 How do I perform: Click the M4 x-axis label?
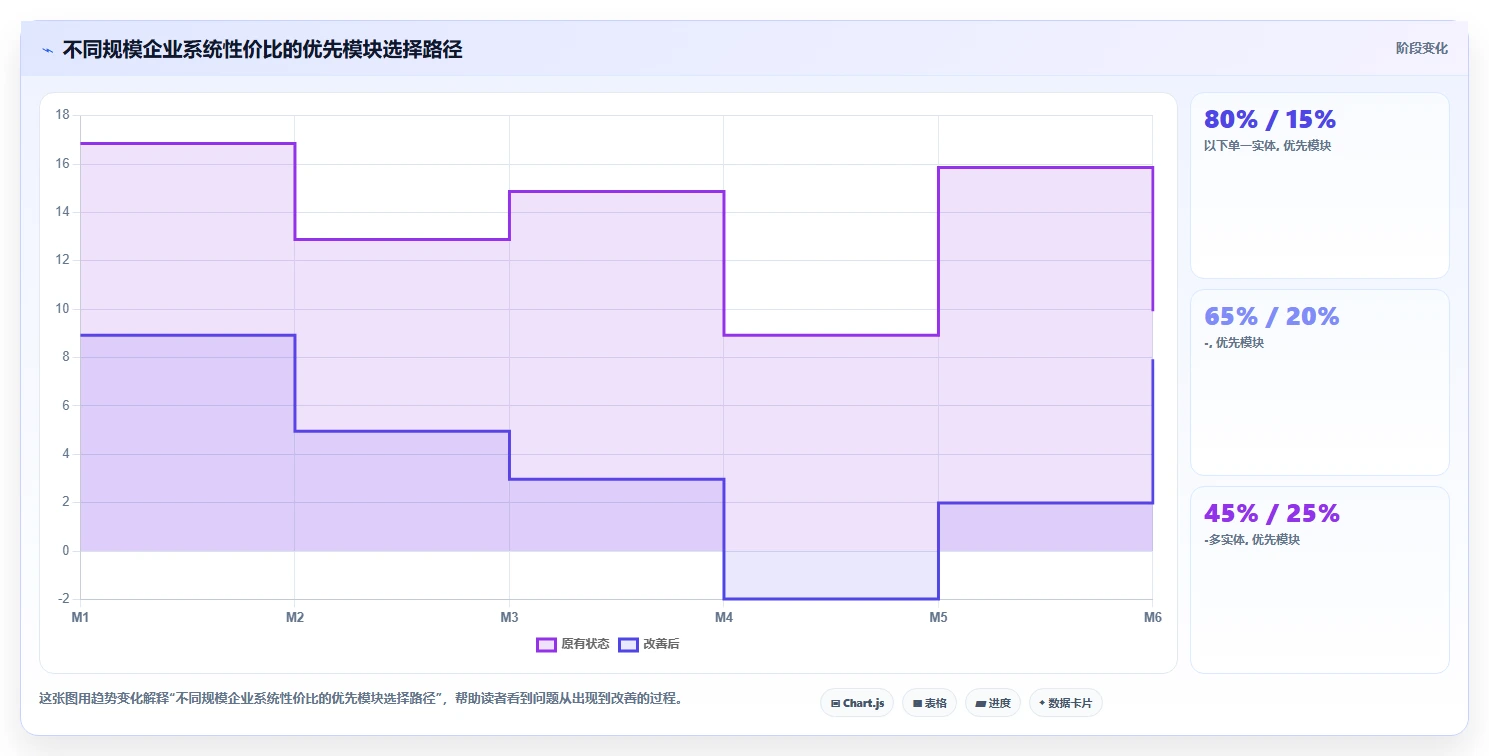coord(723,618)
